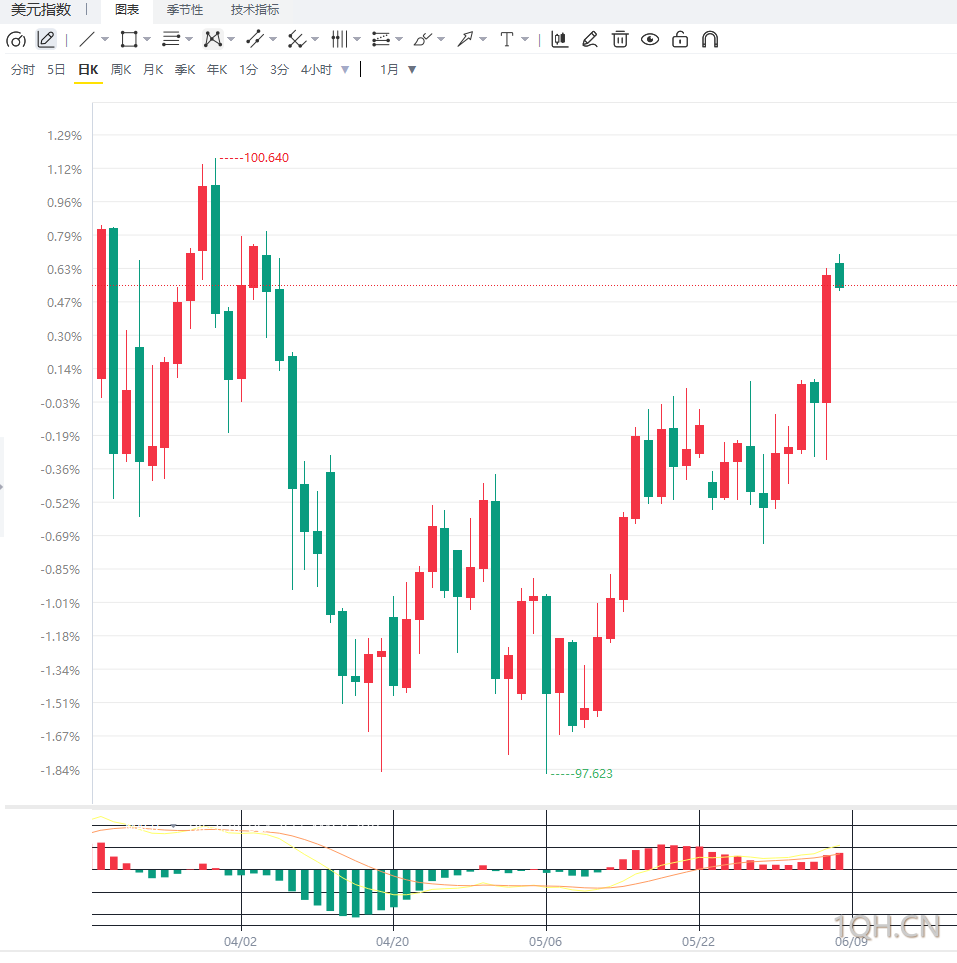Select the 周K timeframe
The height and width of the screenshot is (963, 957).
click(x=121, y=69)
